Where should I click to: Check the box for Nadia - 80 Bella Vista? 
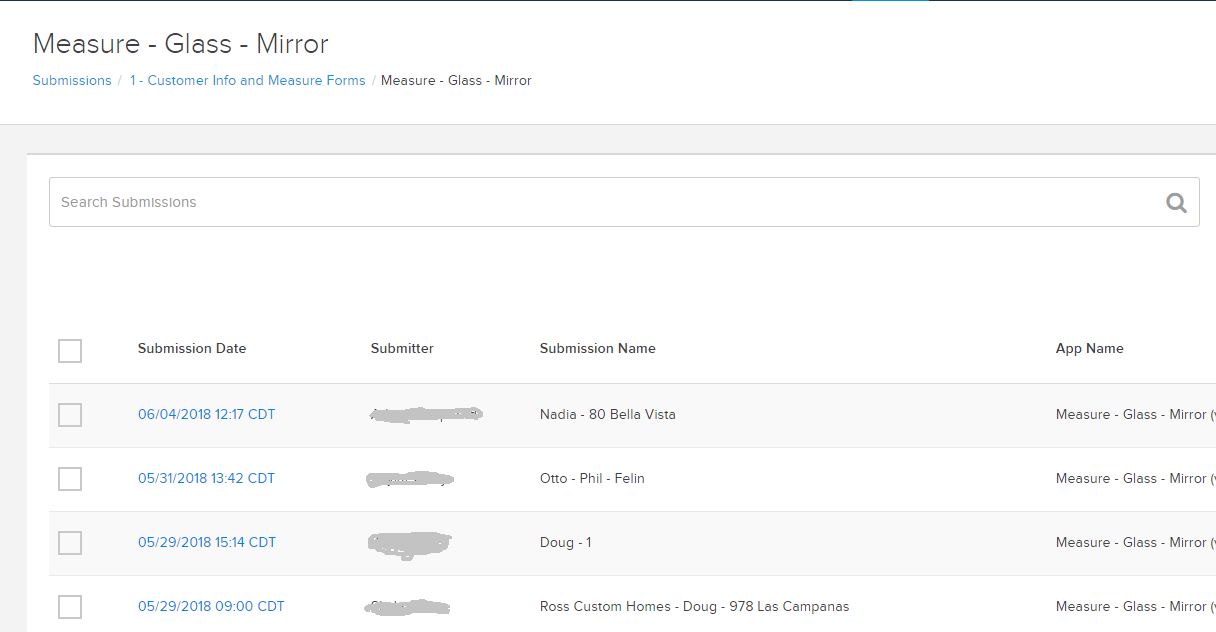click(x=70, y=415)
